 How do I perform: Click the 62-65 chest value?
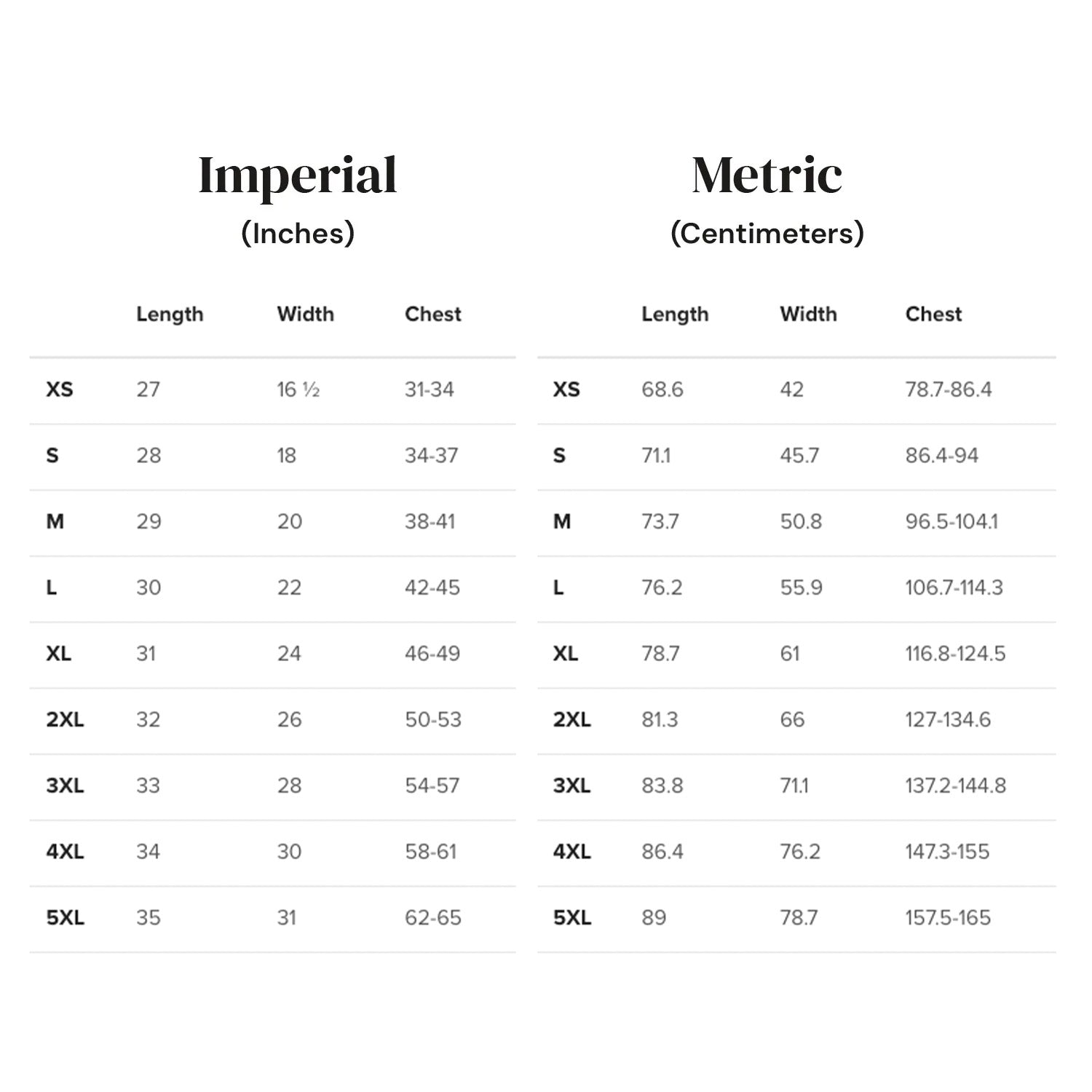(x=432, y=918)
